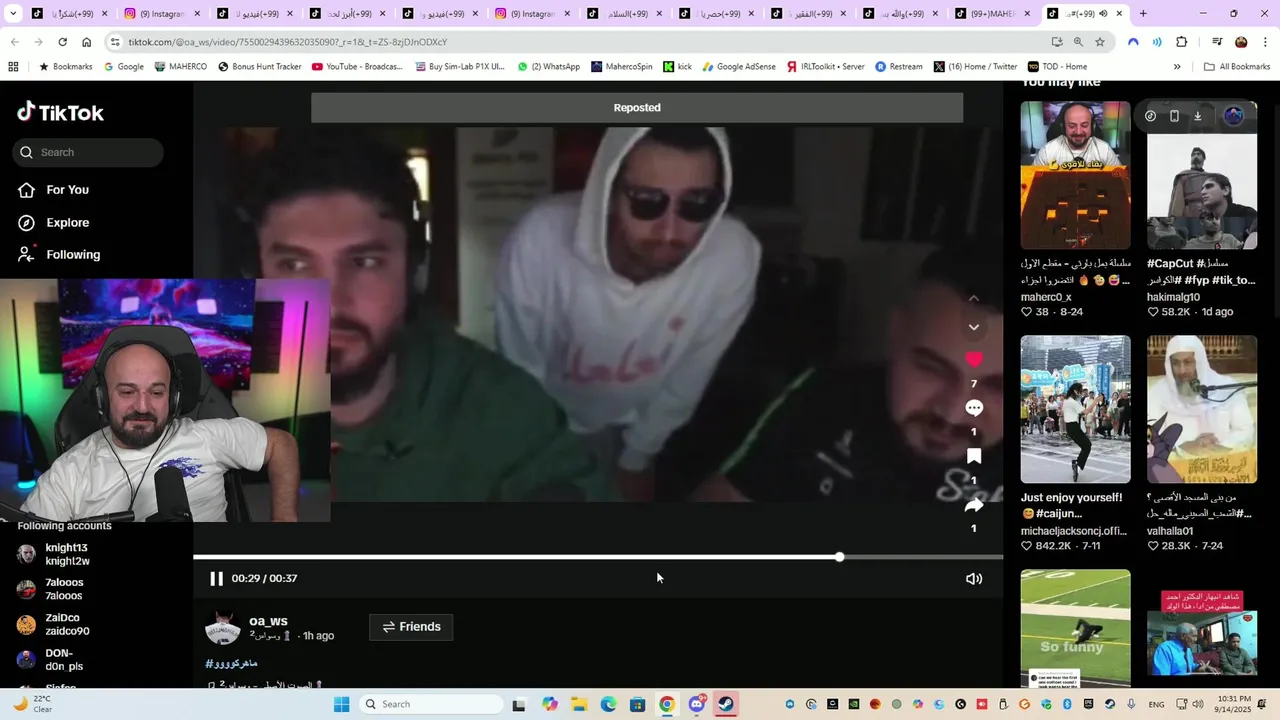The width and height of the screenshot is (1280, 720).
Task: Go back in browser history
Action: pyautogui.click(x=15, y=42)
